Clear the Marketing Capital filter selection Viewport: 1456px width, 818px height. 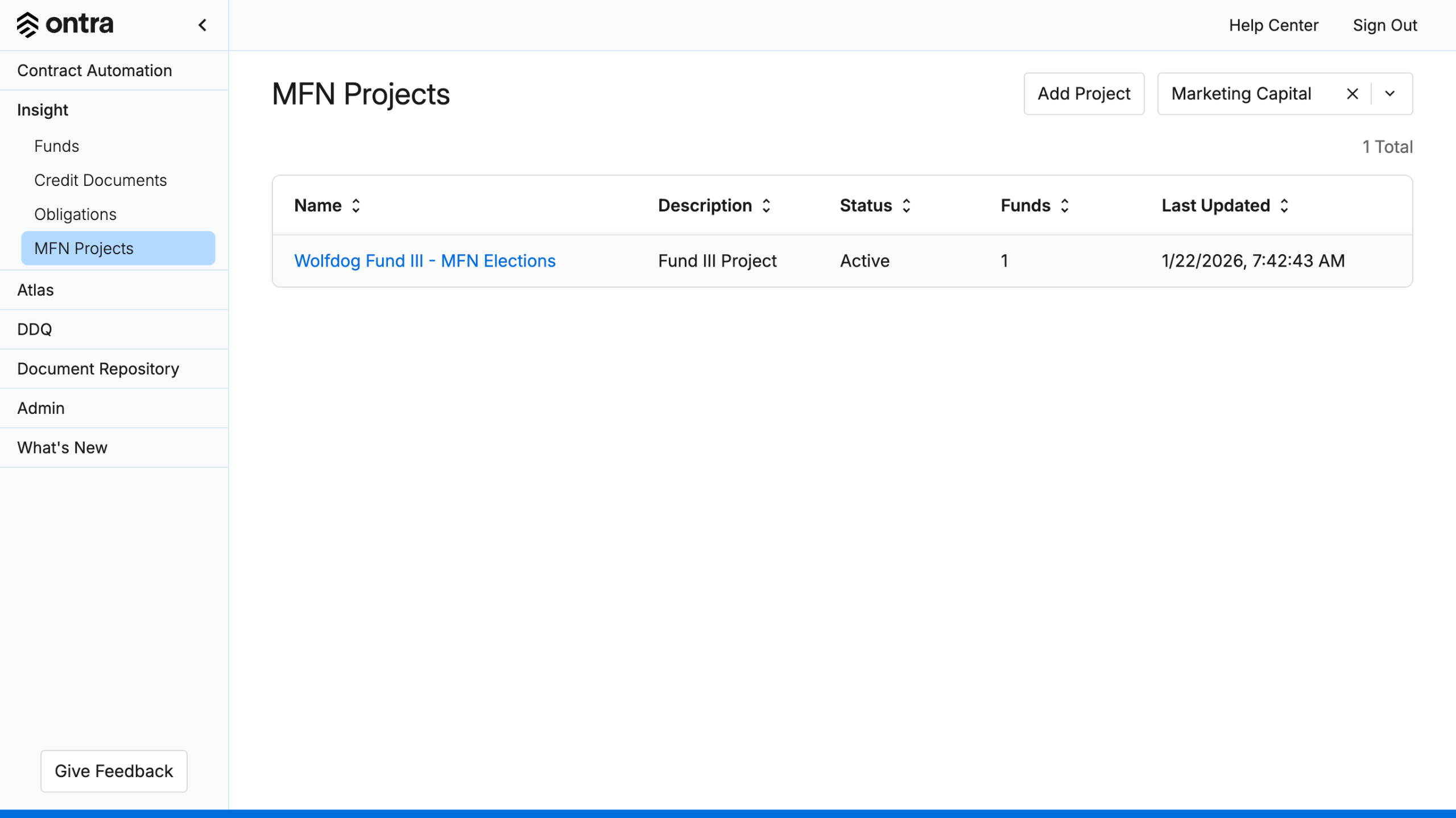click(x=1352, y=94)
